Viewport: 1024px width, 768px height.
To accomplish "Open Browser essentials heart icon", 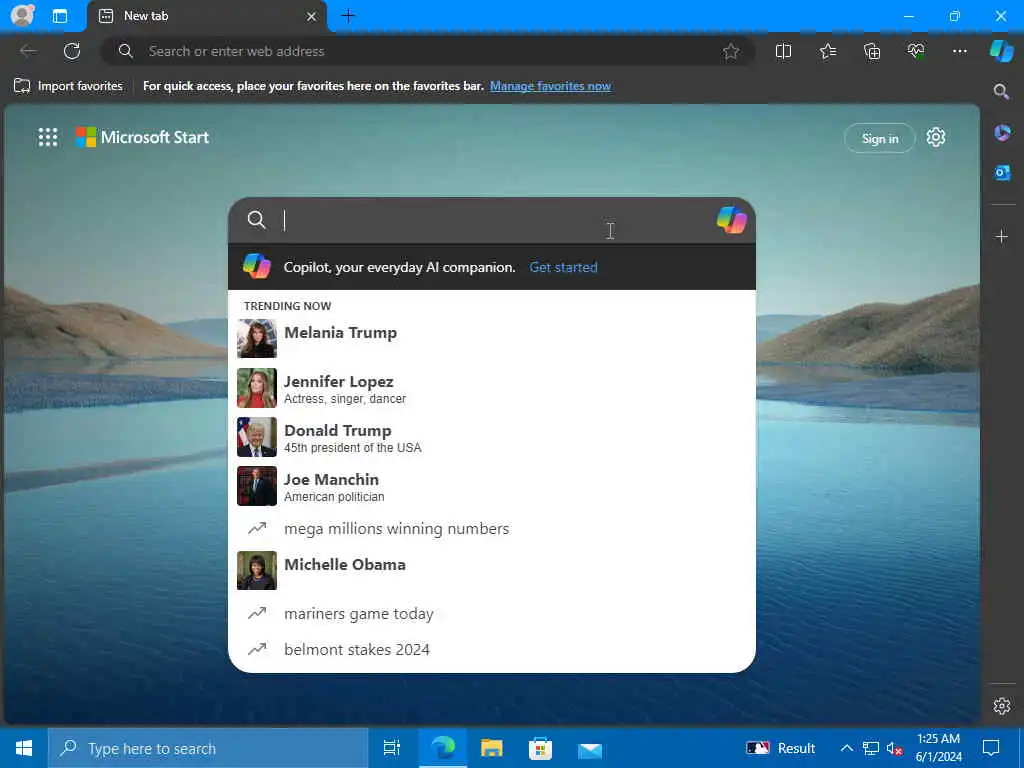I will (916, 51).
